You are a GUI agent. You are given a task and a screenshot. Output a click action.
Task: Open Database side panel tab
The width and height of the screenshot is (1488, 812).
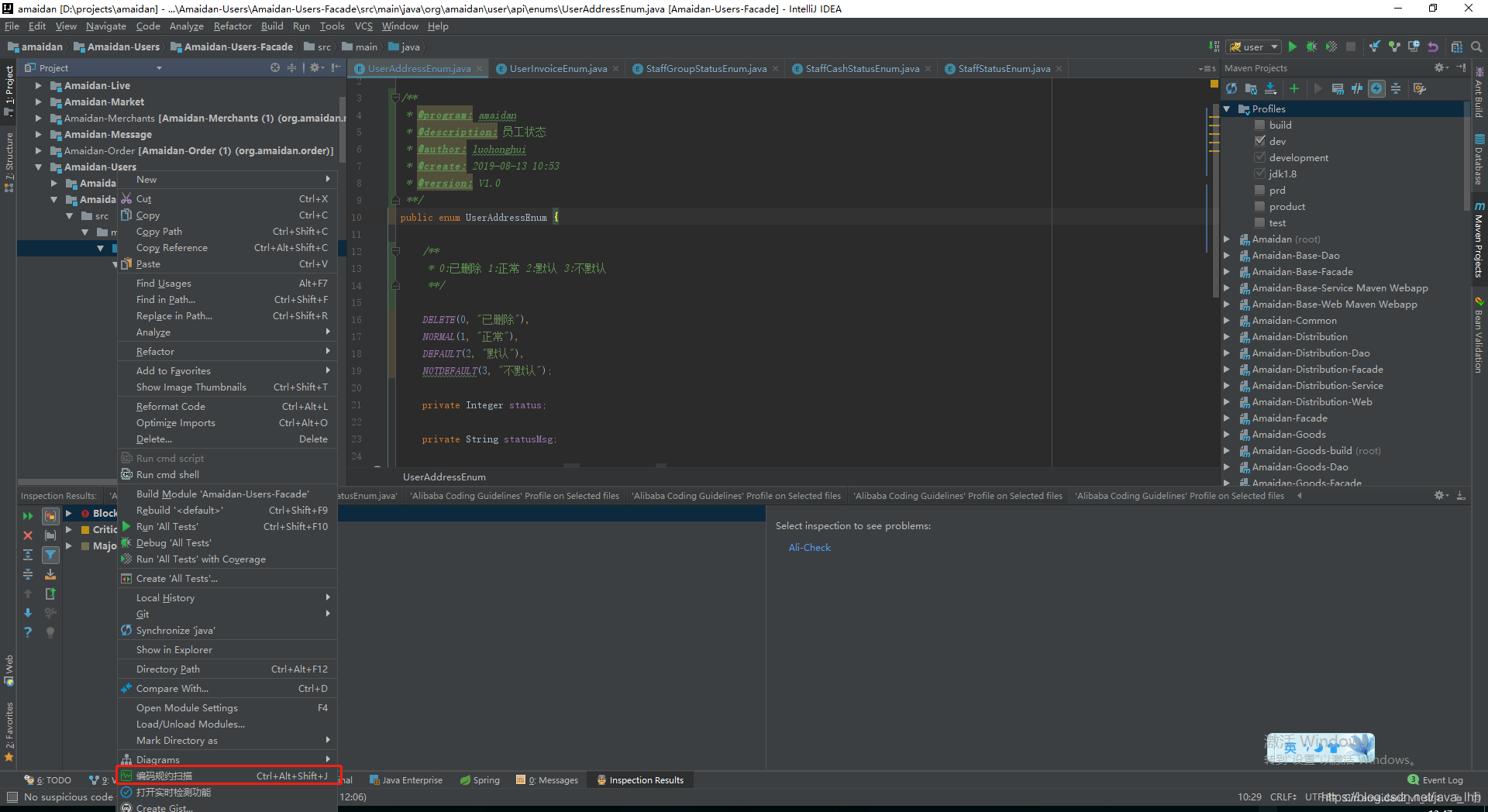point(1479,159)
